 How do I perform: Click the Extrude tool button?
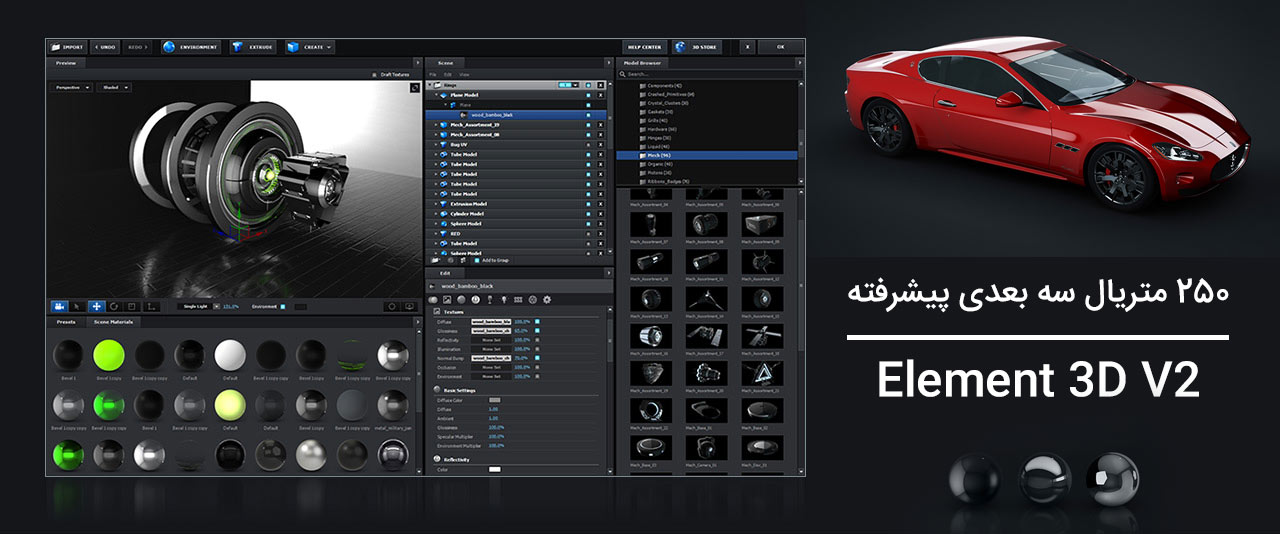253,47
